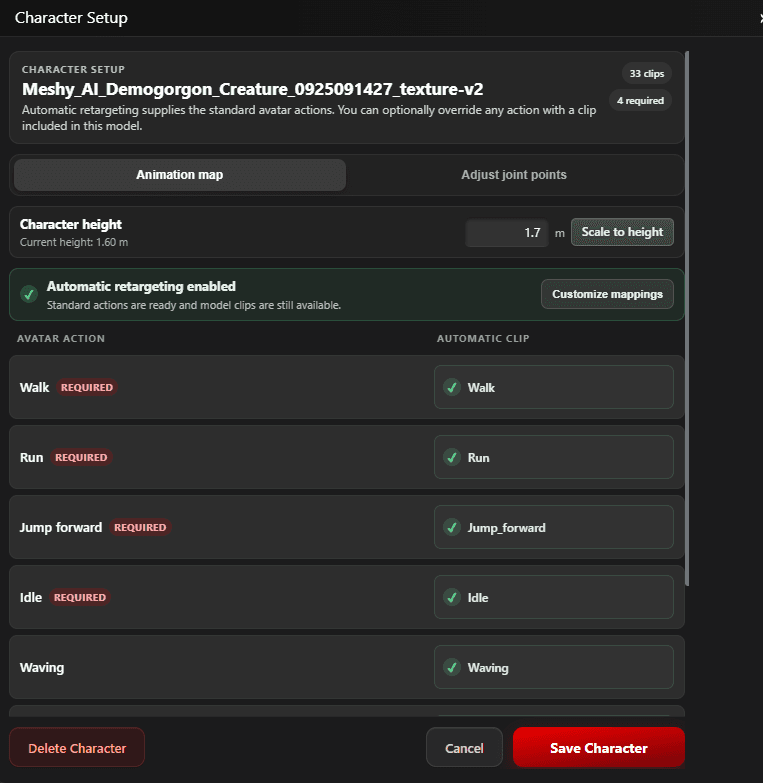Open Customize mappings

[607, 294]
